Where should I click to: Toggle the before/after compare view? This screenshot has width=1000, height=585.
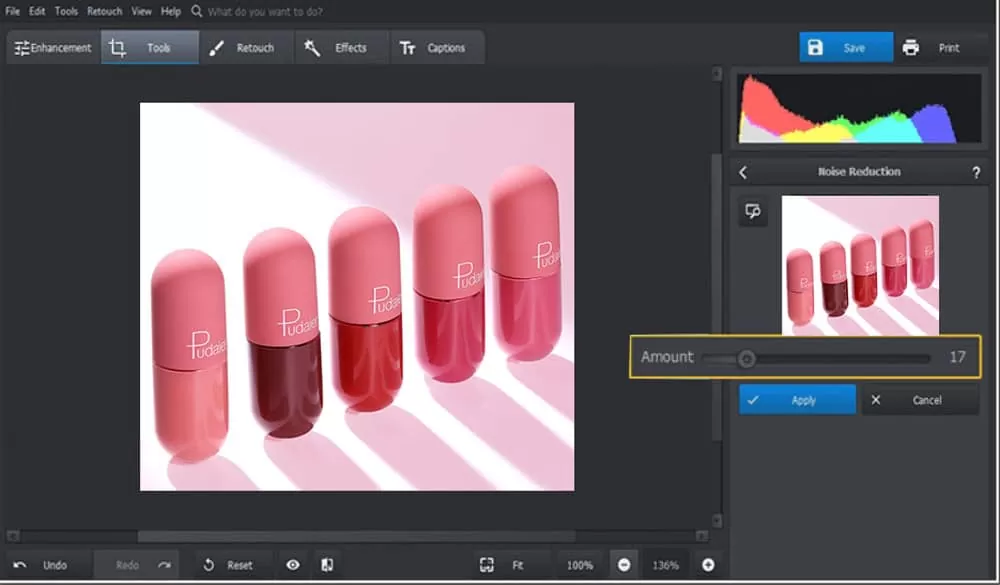(x=327, y=565)
